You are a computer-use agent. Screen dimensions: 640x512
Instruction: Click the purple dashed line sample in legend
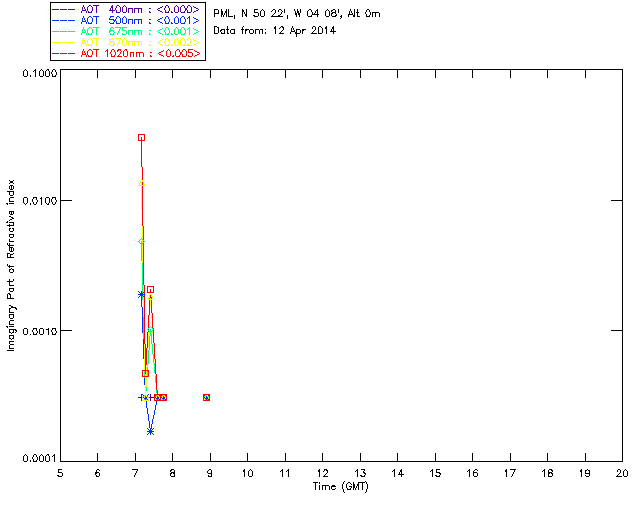click(x=64, y=9)
